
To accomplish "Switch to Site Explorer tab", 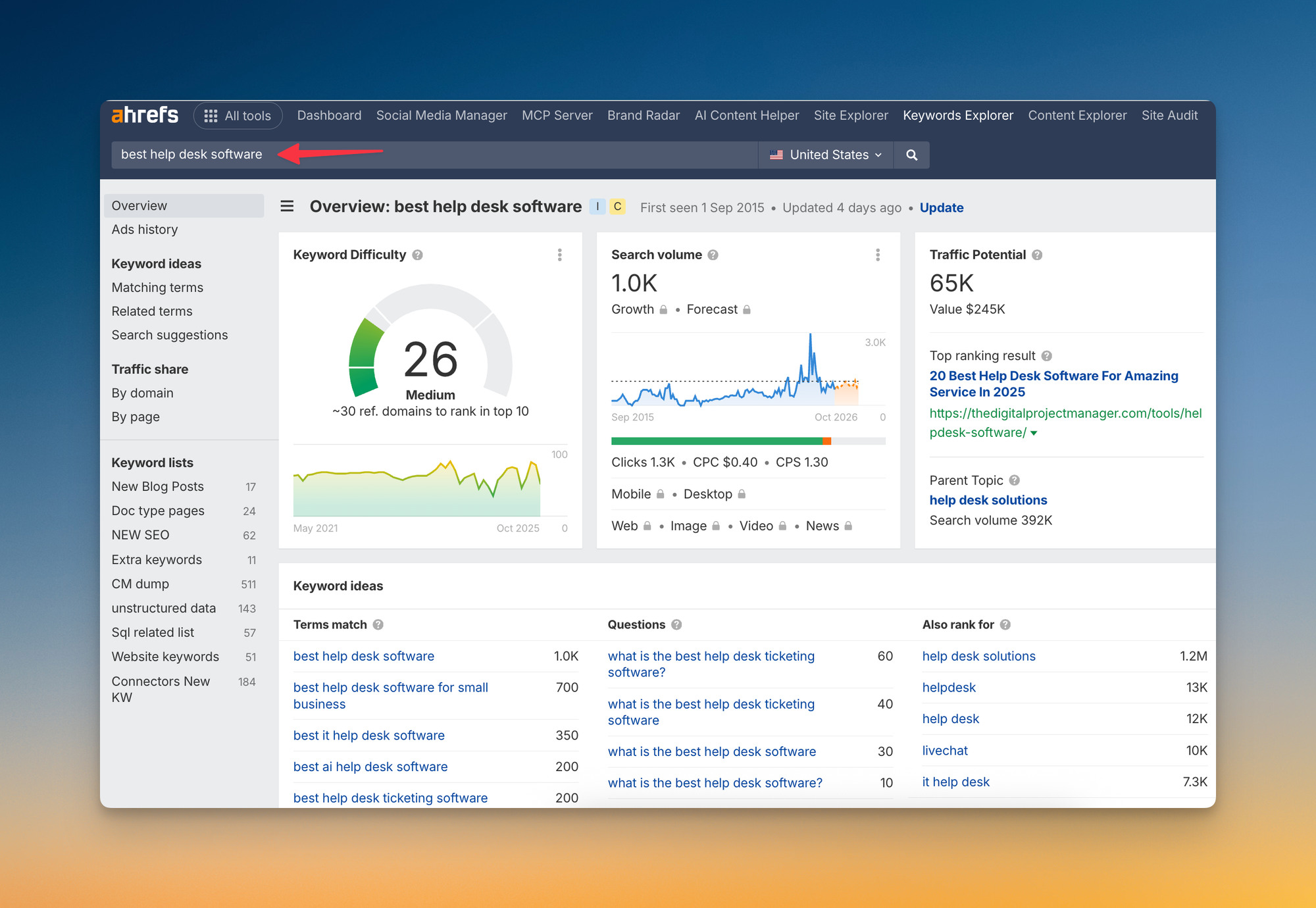I will (x=850, y=116).
